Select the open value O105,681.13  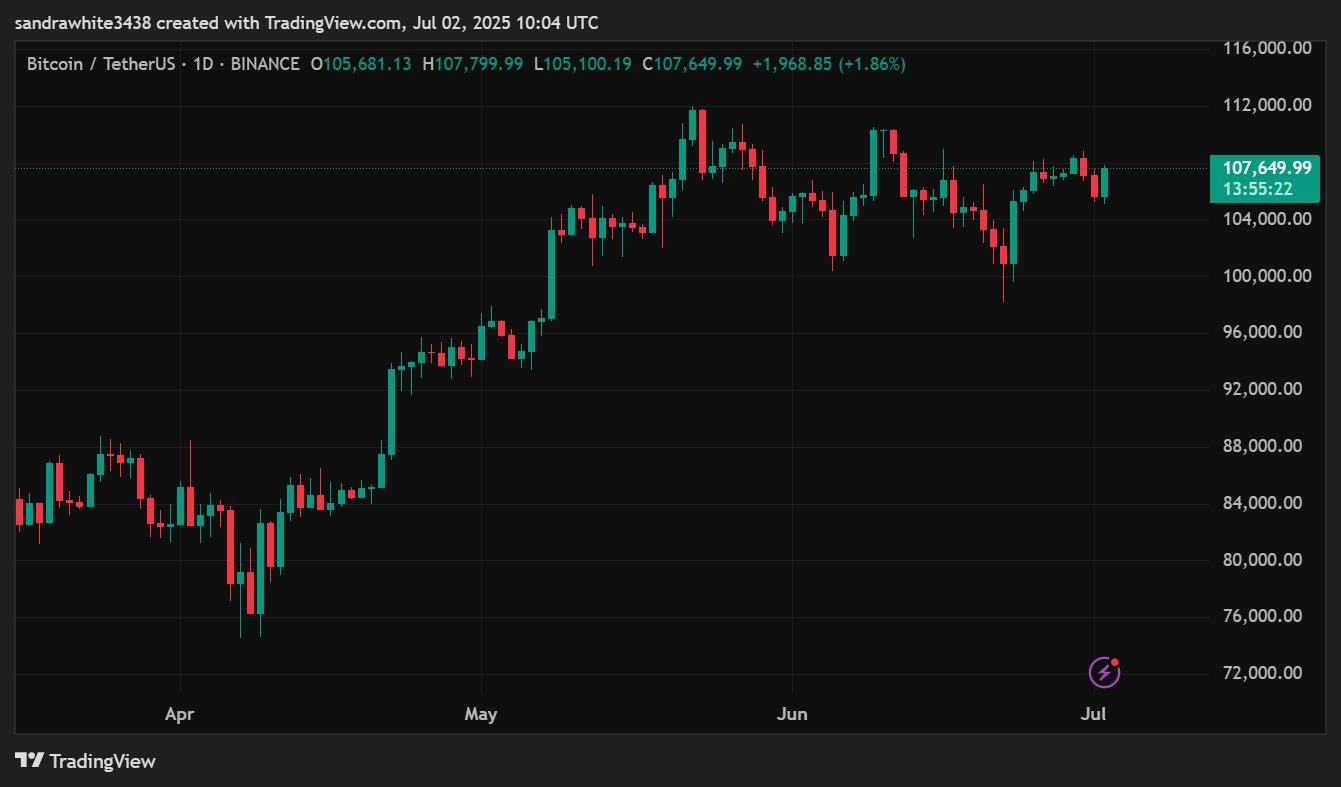click(x=361, y=64)
